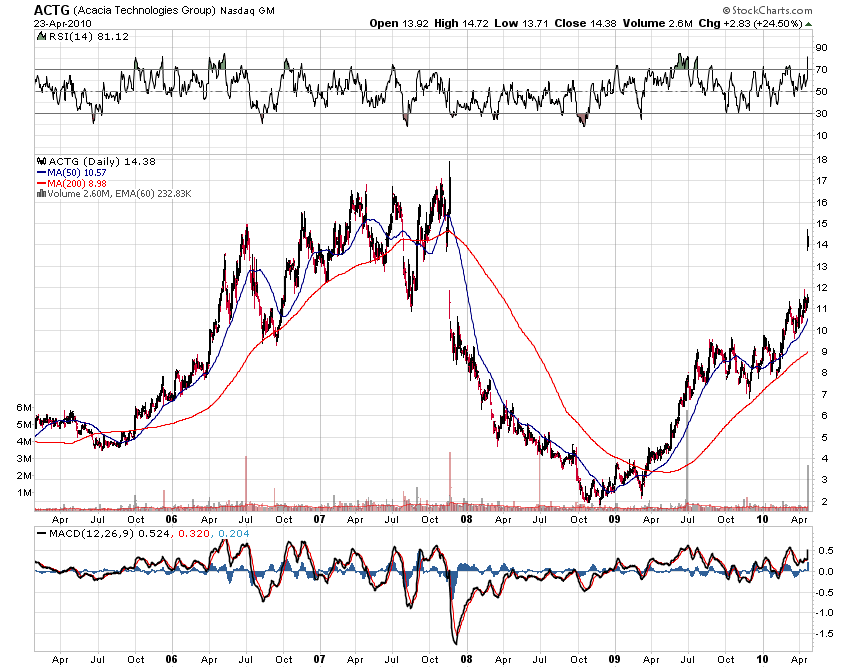Click the 90 tick on the RSI scale

click(822, 48)
